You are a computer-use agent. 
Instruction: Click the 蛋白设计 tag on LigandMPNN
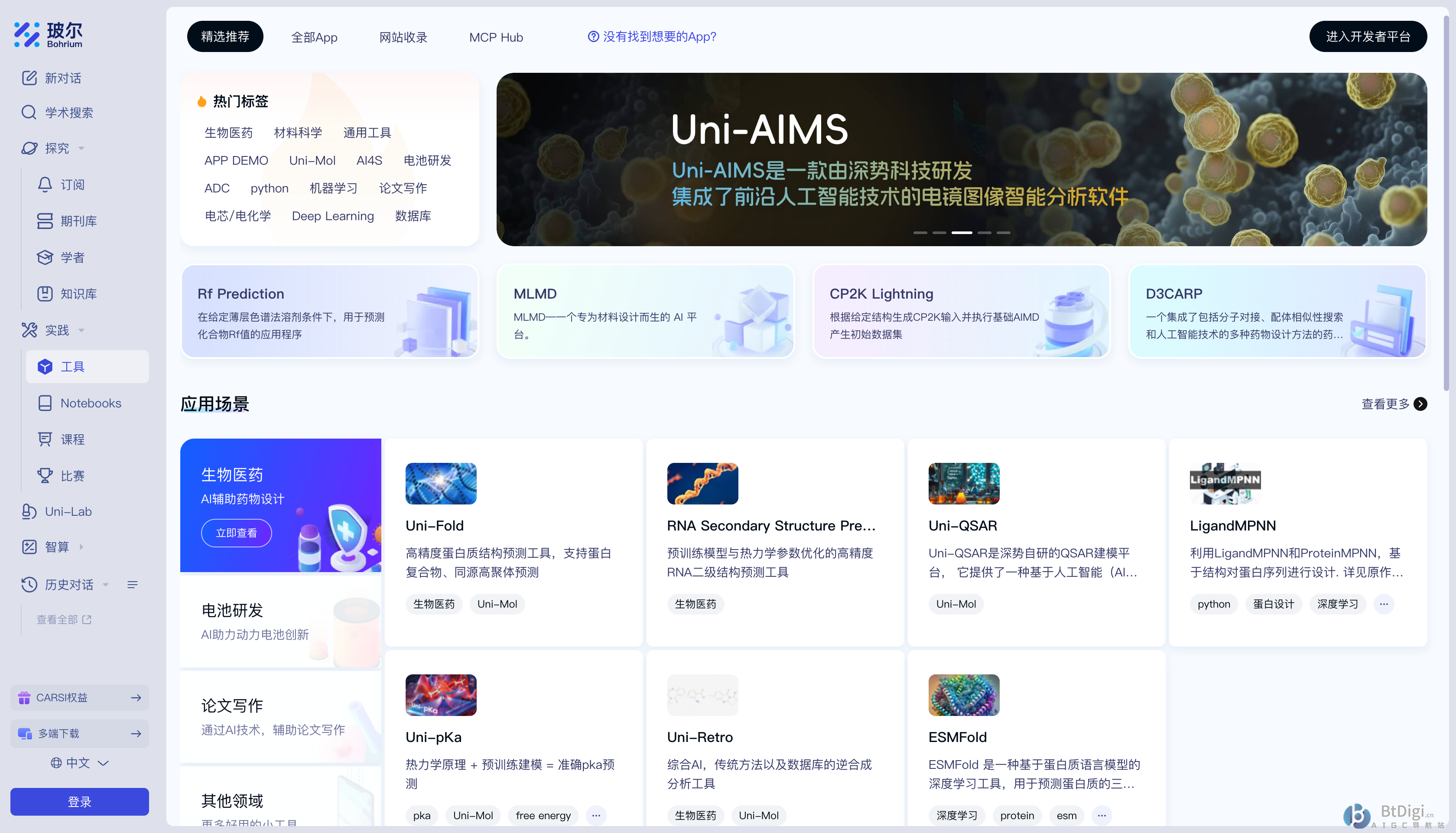(1274, 604)
